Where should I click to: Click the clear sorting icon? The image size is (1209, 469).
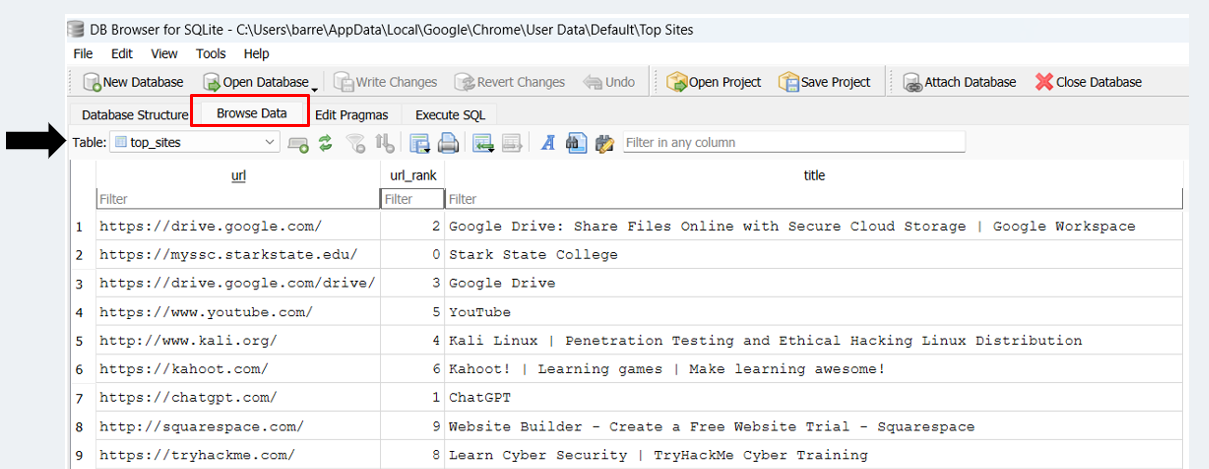point(384,143)
